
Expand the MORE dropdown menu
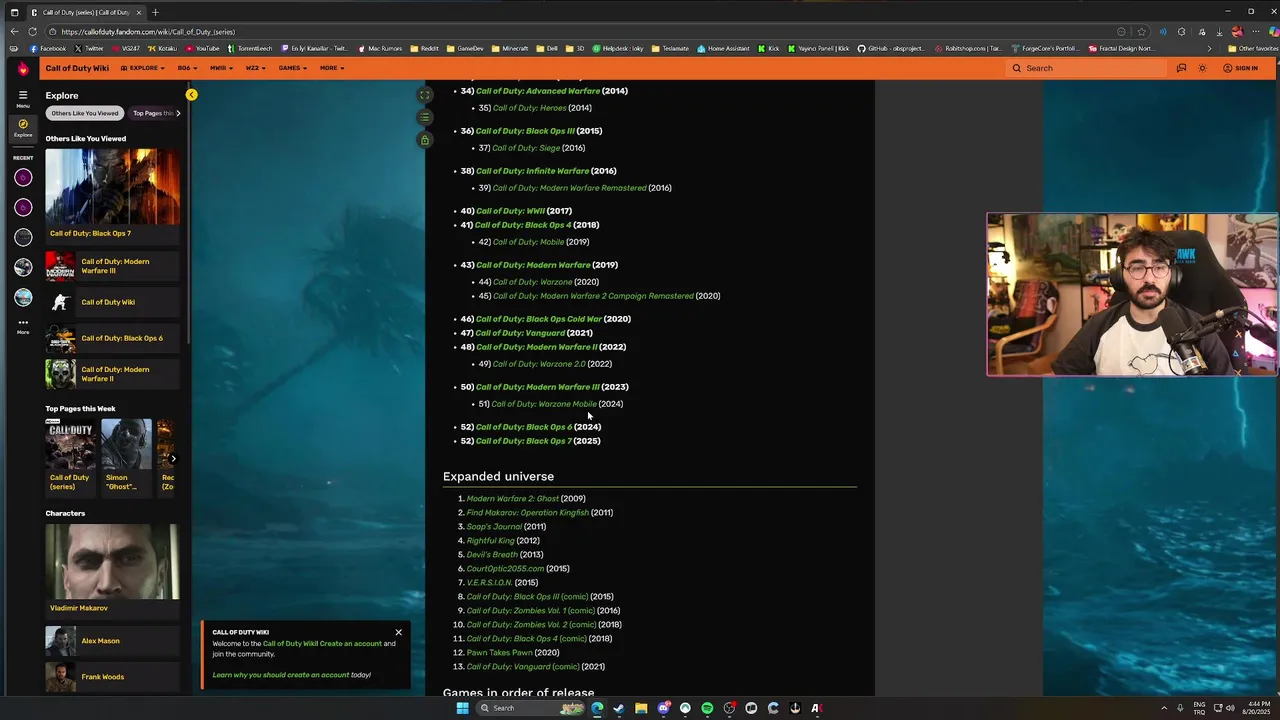tap(332, 68)
